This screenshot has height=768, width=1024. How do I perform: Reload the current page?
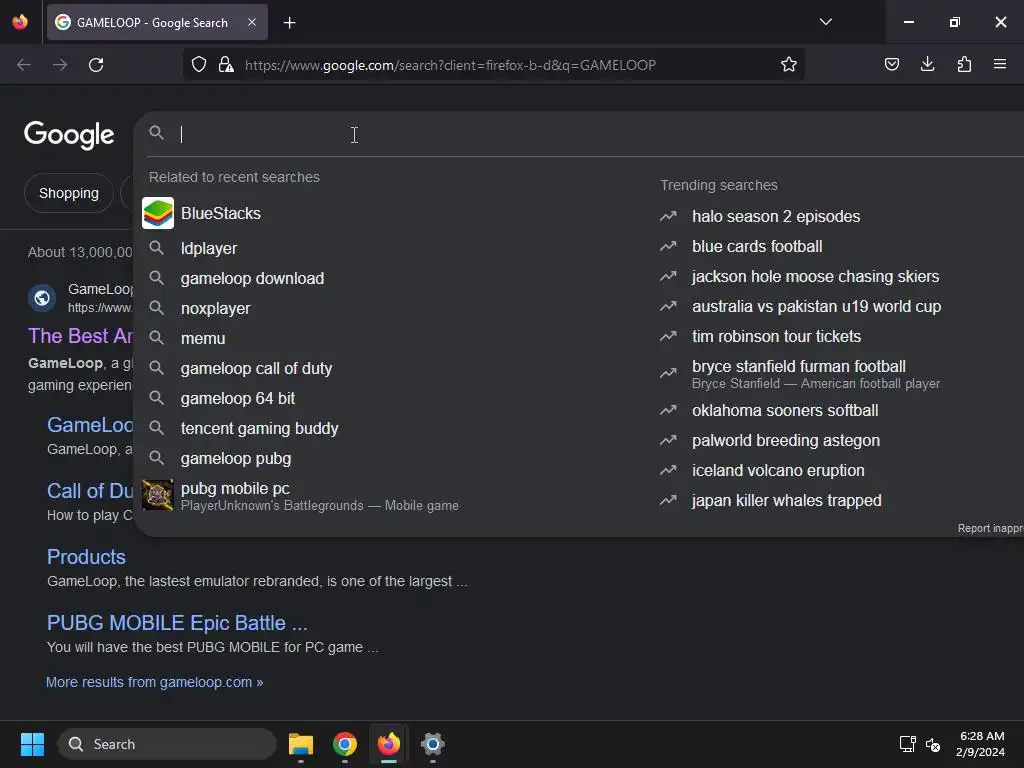tap(96, 65)
